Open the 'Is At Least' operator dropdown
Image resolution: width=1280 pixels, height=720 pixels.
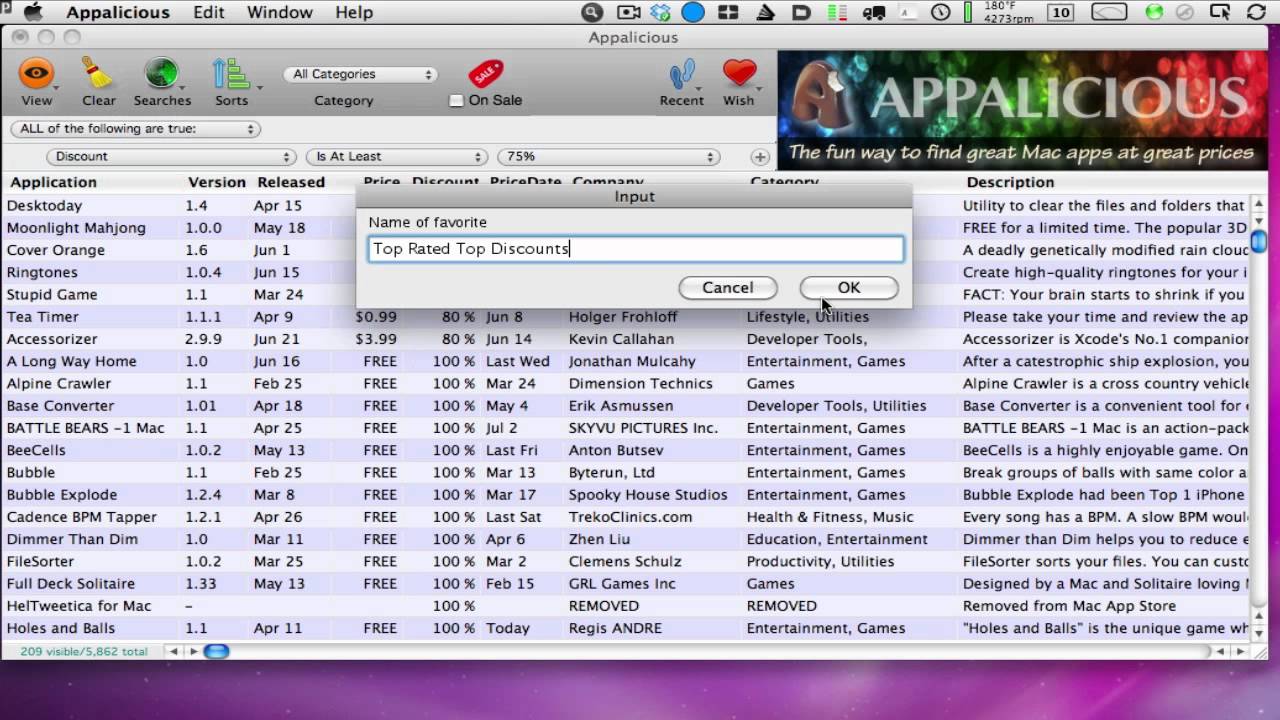pyautogui.click(x=397, y=157)
